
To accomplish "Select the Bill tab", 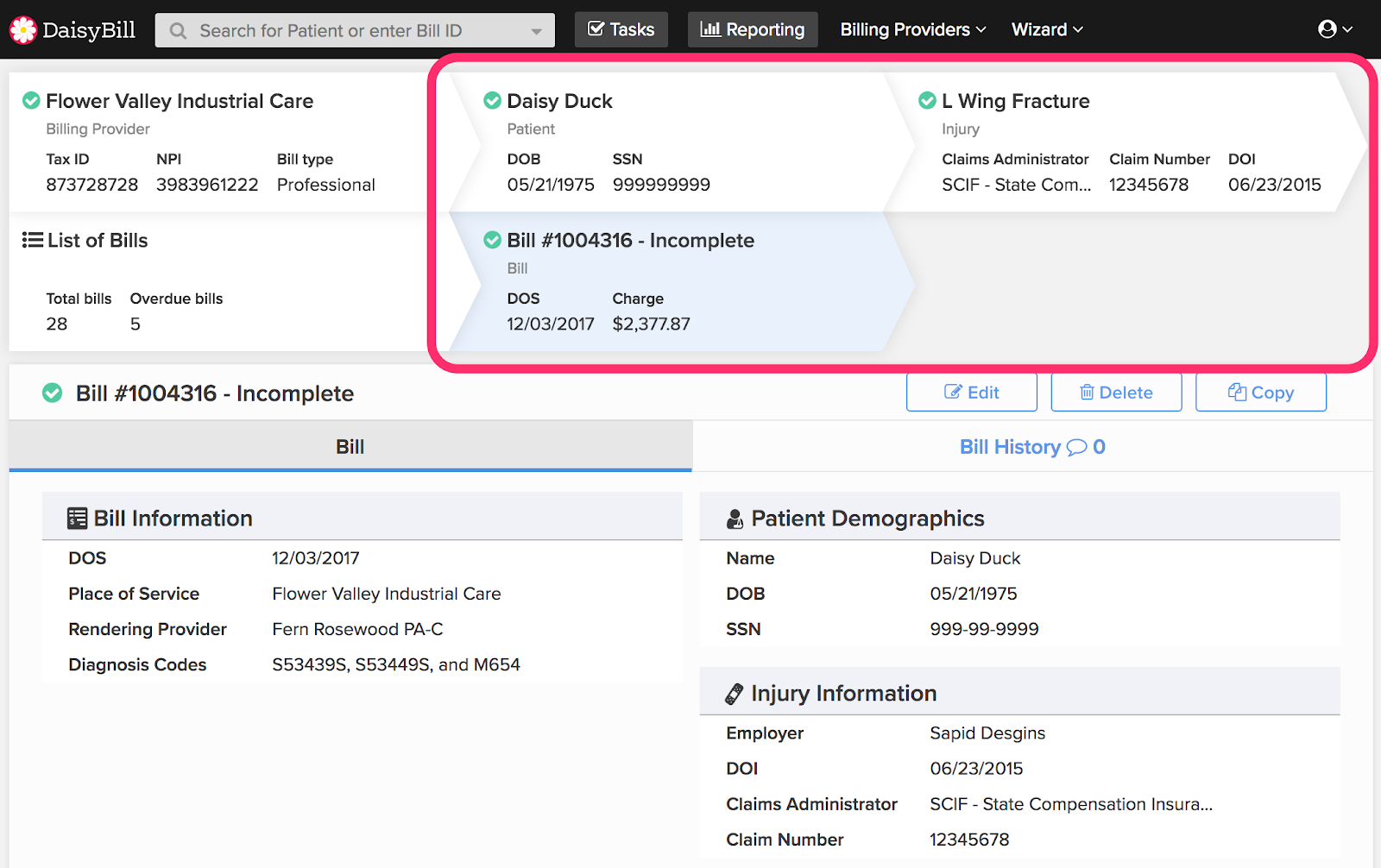I will tap(350, 447).
